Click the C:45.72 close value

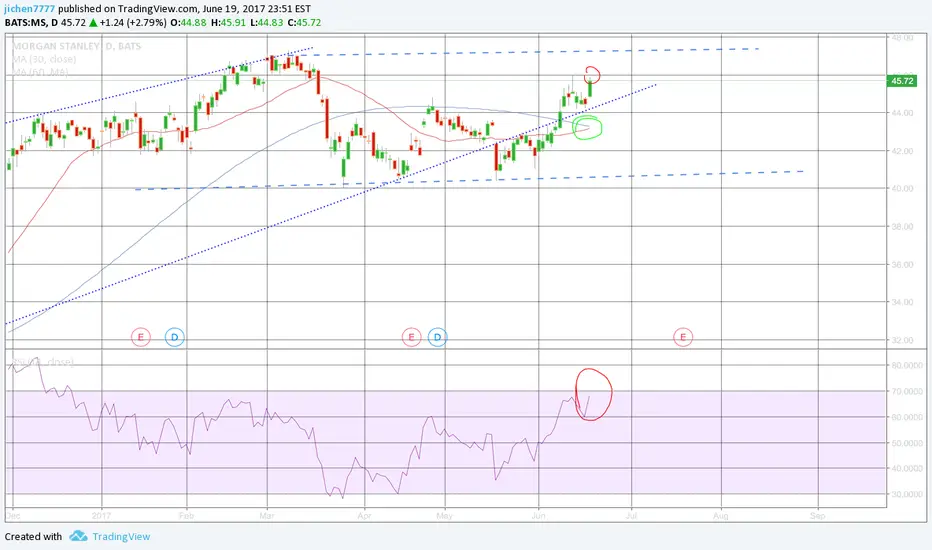304,23
